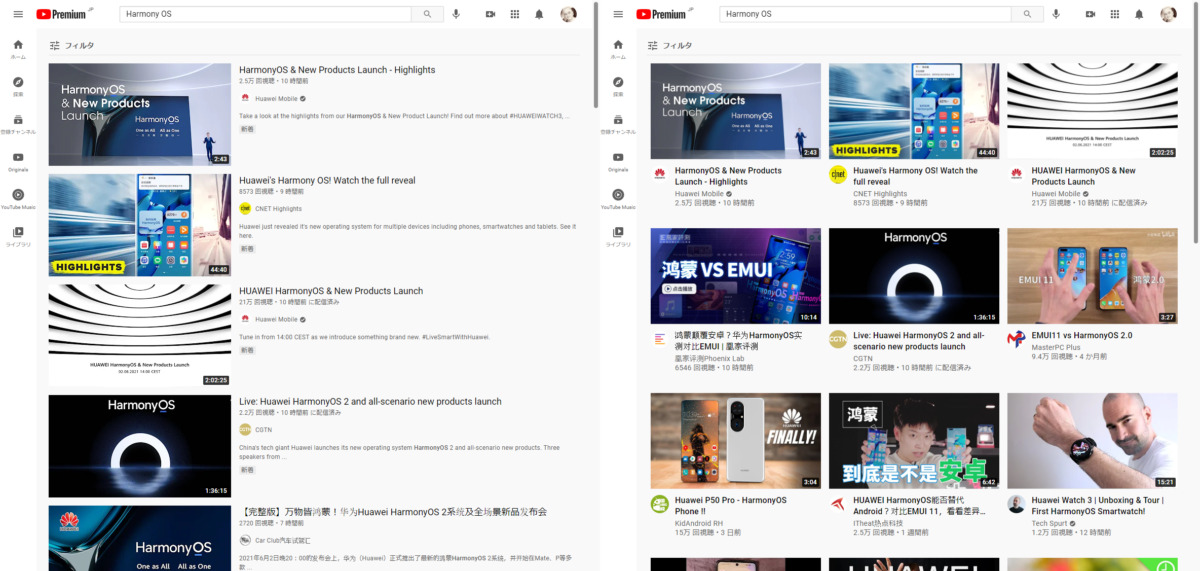This screenshot has width=1200, height=571.
Task: Play the Huawei P50 Pro FINALLY thumbnail, grid-view window
Action: (735, 441)
